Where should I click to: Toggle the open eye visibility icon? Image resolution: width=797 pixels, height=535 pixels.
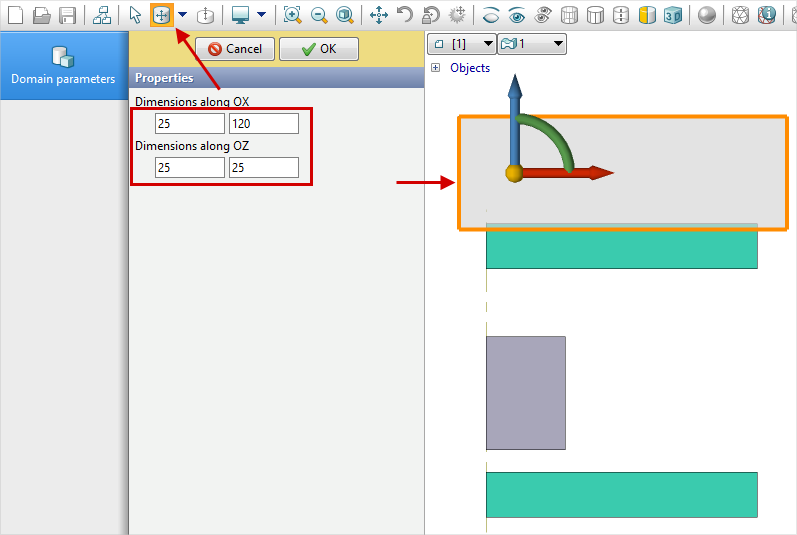pyautogui.click(x=516, y=15)
